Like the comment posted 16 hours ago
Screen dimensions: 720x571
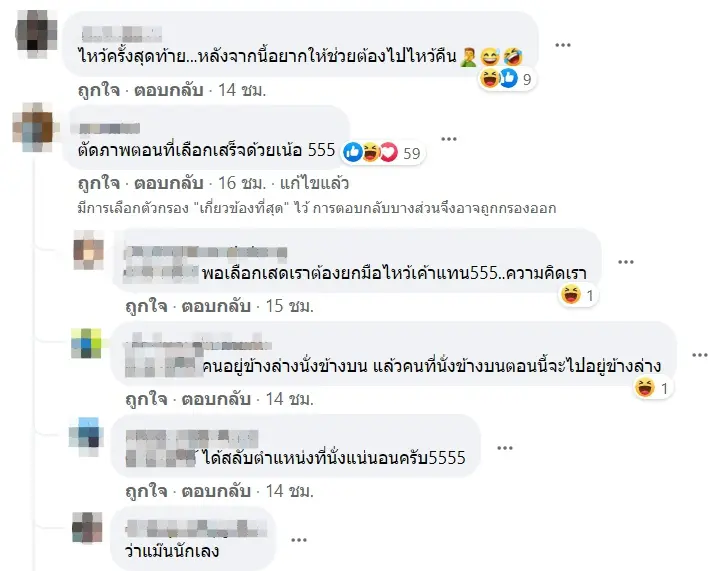pos(99,183)
